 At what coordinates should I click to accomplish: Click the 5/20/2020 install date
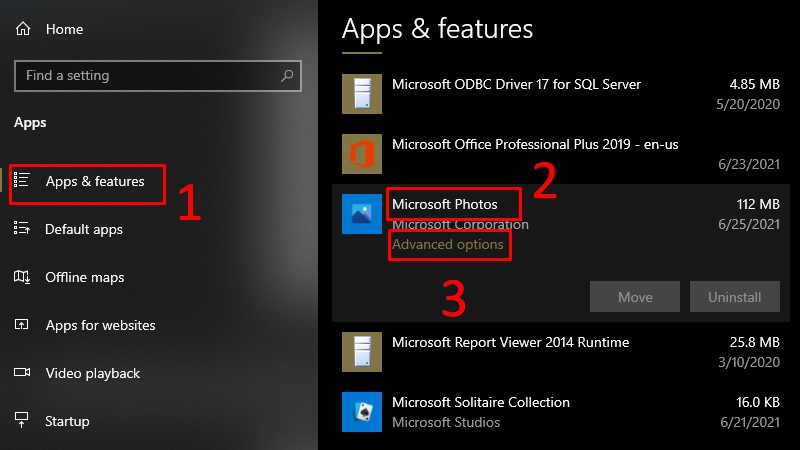click(748, 105)
